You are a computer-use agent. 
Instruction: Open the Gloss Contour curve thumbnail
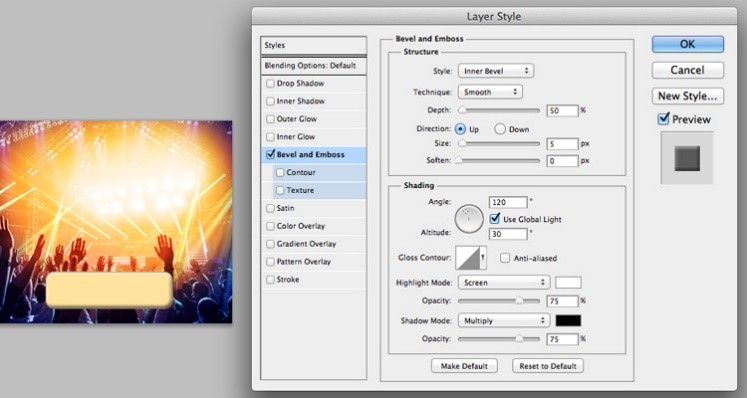coord(467,258)
